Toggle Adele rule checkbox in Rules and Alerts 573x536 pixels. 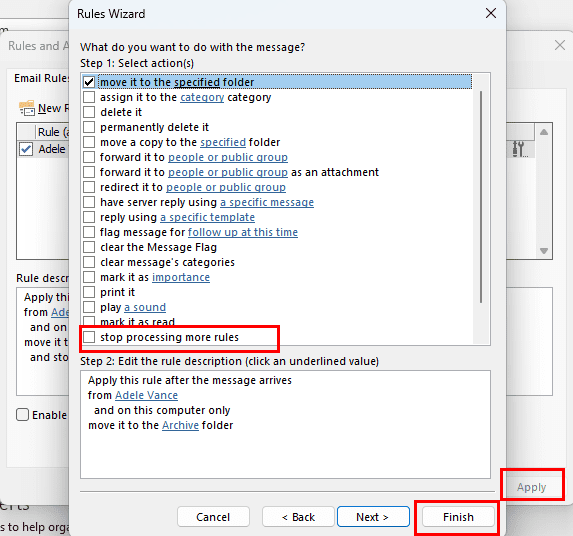click(x=26, y=149)
